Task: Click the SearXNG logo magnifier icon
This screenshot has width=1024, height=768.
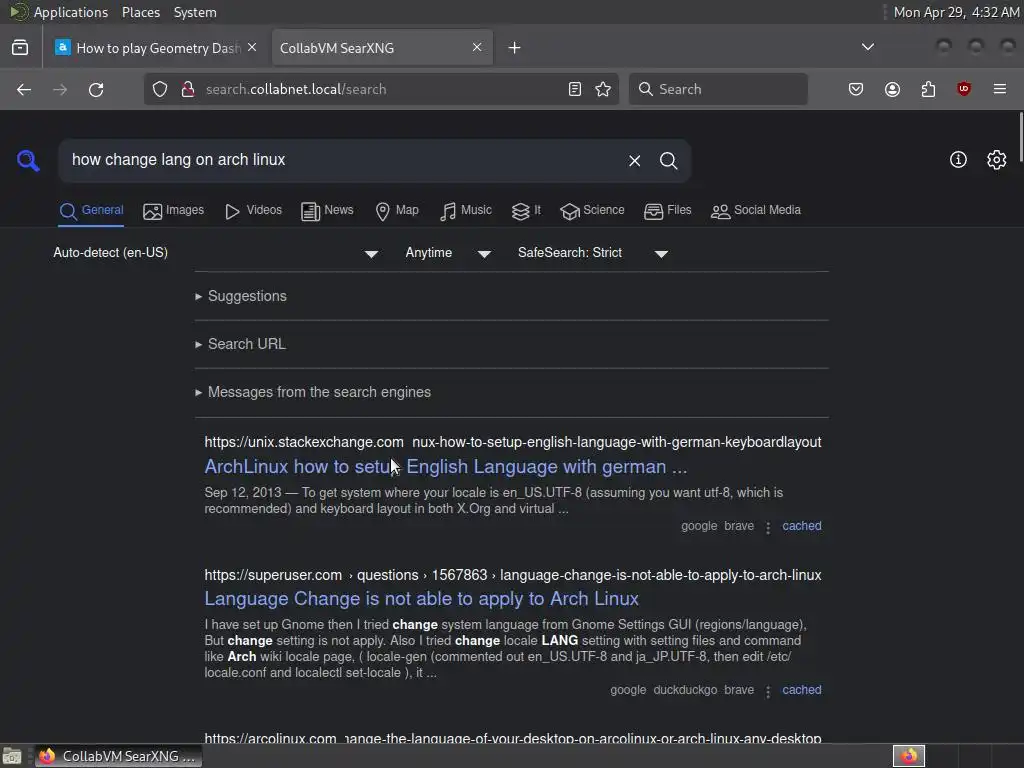Action: 28,160
